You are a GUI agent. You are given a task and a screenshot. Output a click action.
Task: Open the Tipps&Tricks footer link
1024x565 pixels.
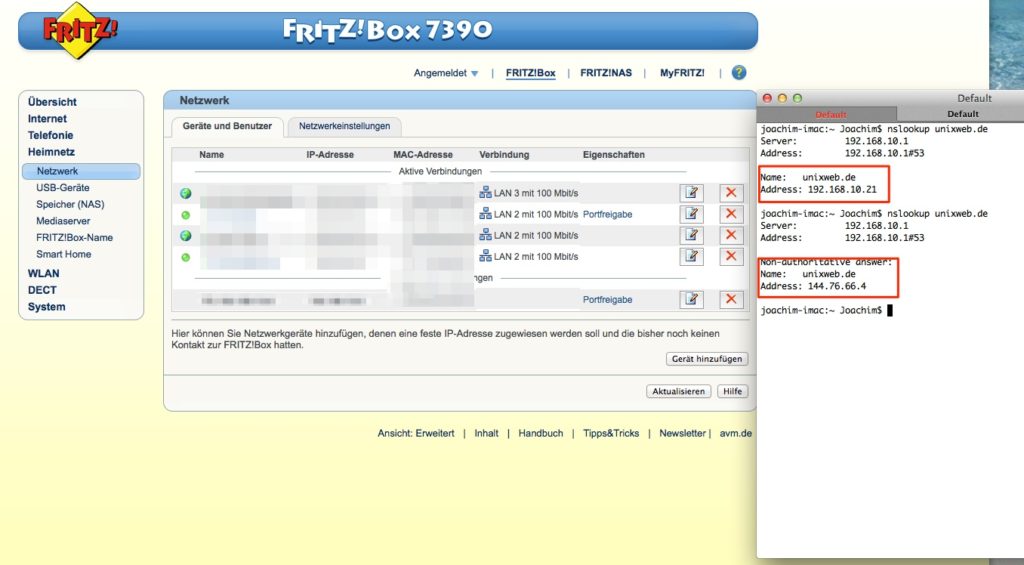pyautogui.click(x=611, y=433)
